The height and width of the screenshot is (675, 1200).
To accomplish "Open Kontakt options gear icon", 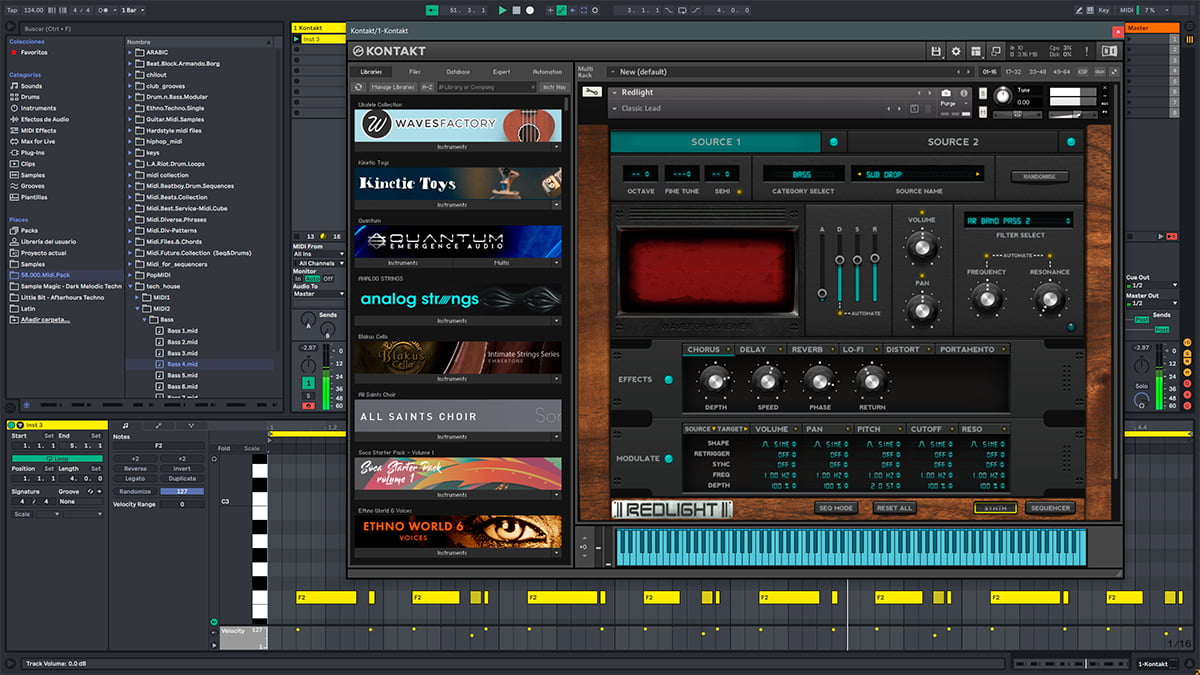I will (955, 51).
